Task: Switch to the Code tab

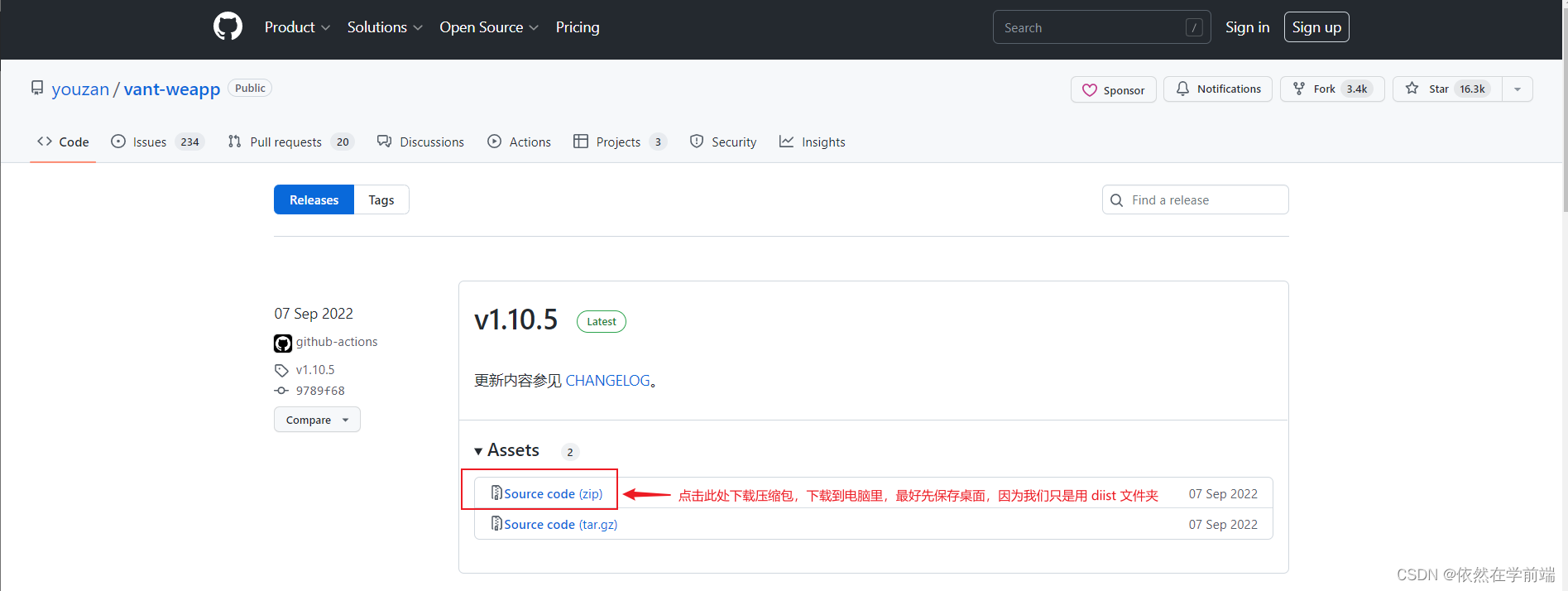Action: point(63,142)
